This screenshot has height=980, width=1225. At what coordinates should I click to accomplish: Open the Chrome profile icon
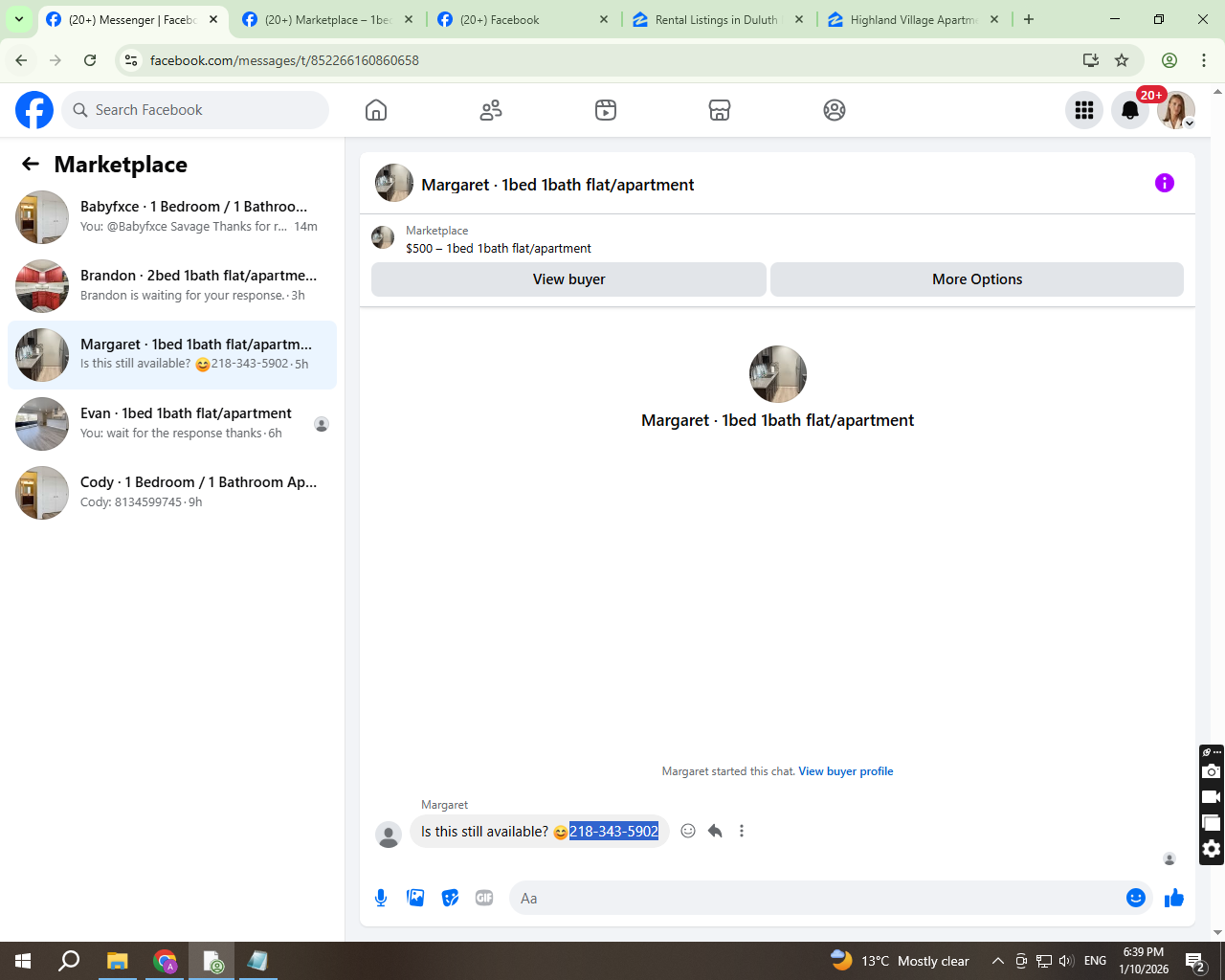[1169, 60]
